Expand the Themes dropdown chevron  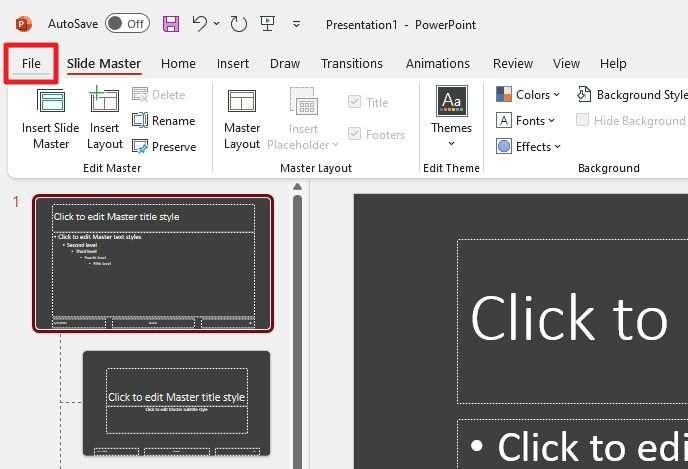(452, 144)
